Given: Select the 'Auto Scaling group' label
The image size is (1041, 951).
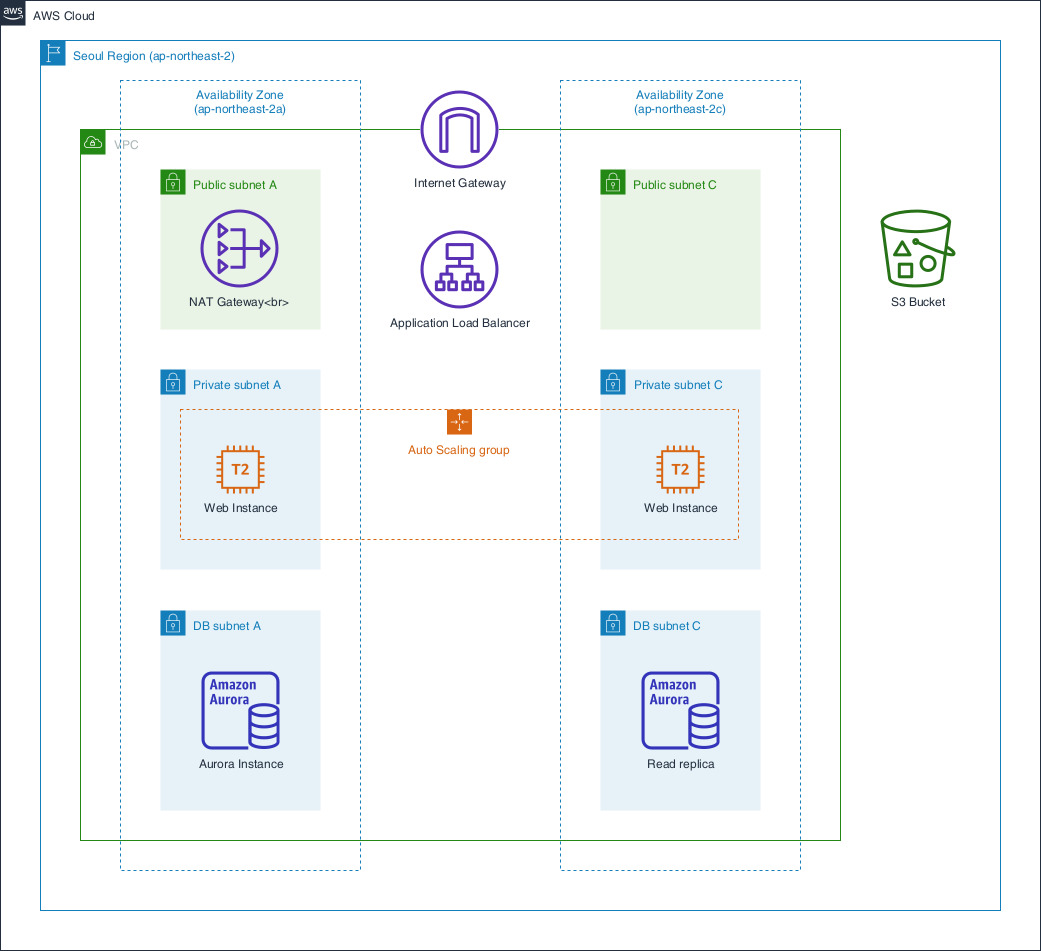Looking at the screenshot, I should click(459, 450).
